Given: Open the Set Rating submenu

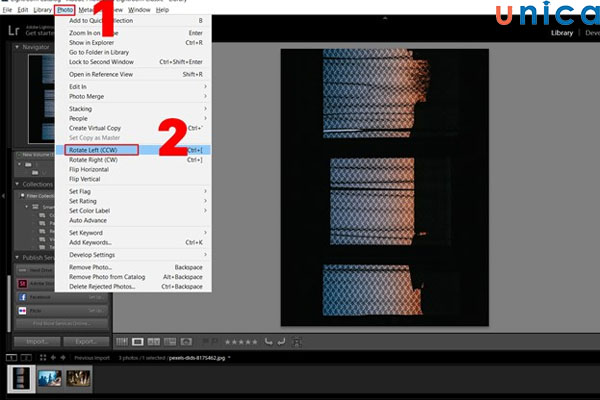Looking at the screenshot, I should coord(133,201).
